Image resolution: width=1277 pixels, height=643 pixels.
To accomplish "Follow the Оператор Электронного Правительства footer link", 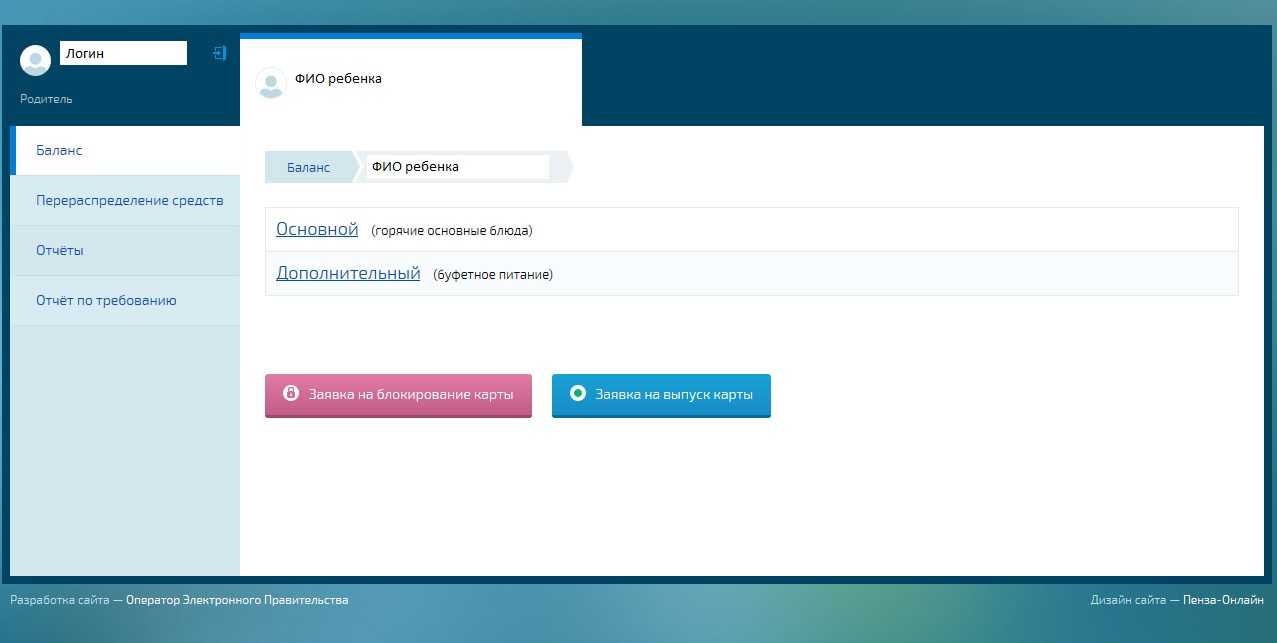I will [237, 600].
